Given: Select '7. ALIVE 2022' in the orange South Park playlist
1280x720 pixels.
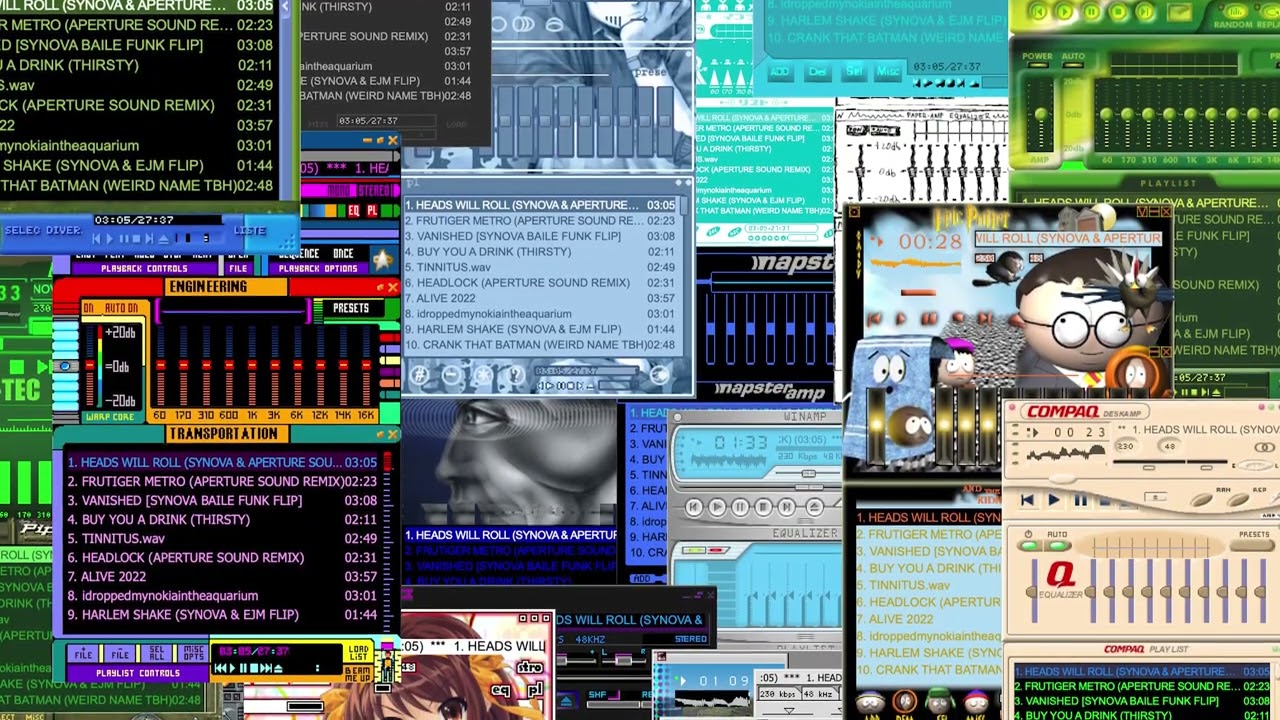Looking at the screenshot, I should tap(929, 619).
